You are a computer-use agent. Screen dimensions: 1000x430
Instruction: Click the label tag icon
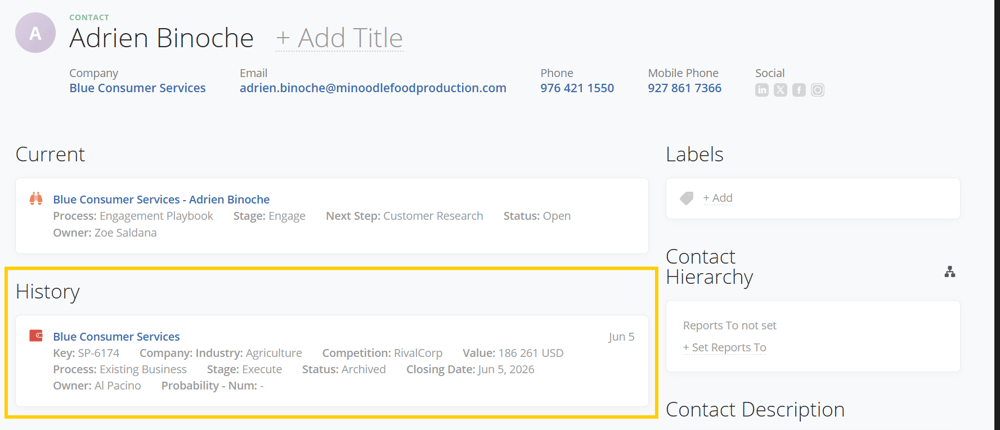pos(686,198)
